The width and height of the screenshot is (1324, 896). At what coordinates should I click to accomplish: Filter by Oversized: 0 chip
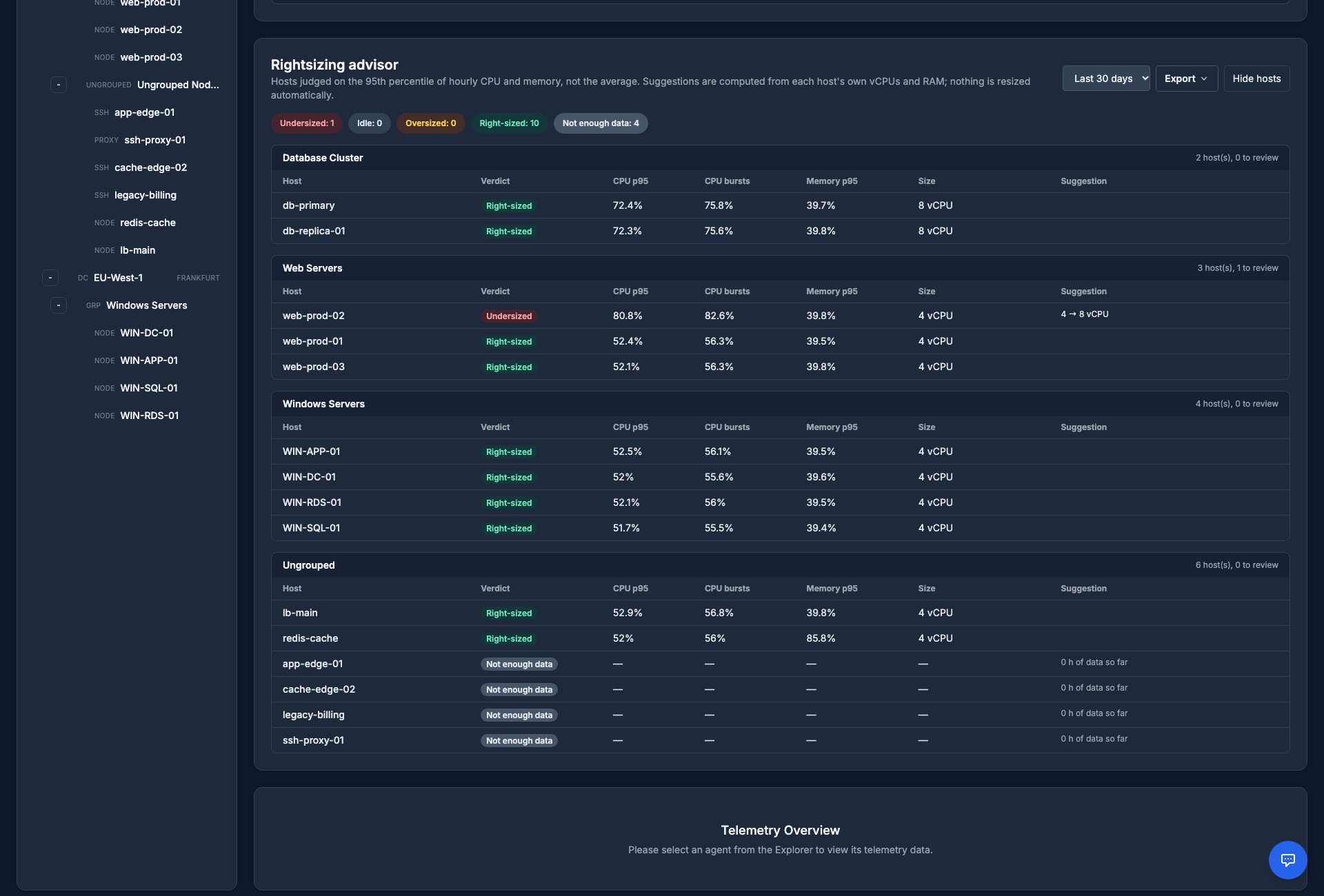pos(431,123)
